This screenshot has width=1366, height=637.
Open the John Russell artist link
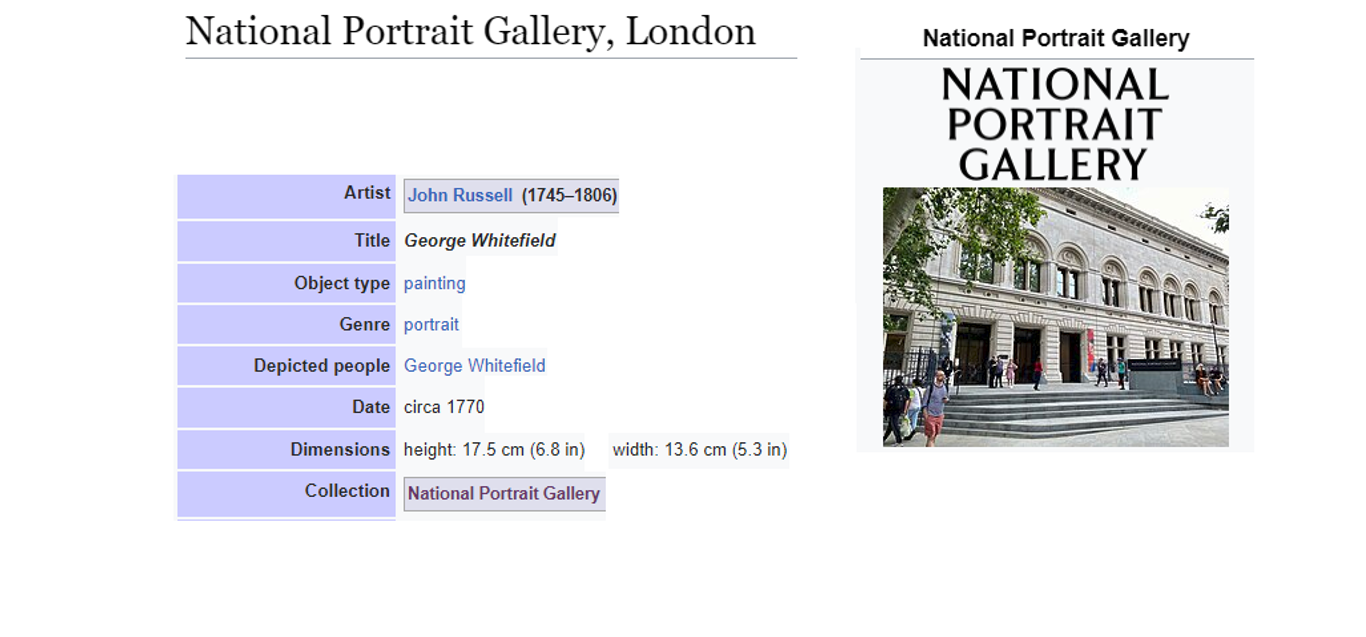[x=460, y=196]
